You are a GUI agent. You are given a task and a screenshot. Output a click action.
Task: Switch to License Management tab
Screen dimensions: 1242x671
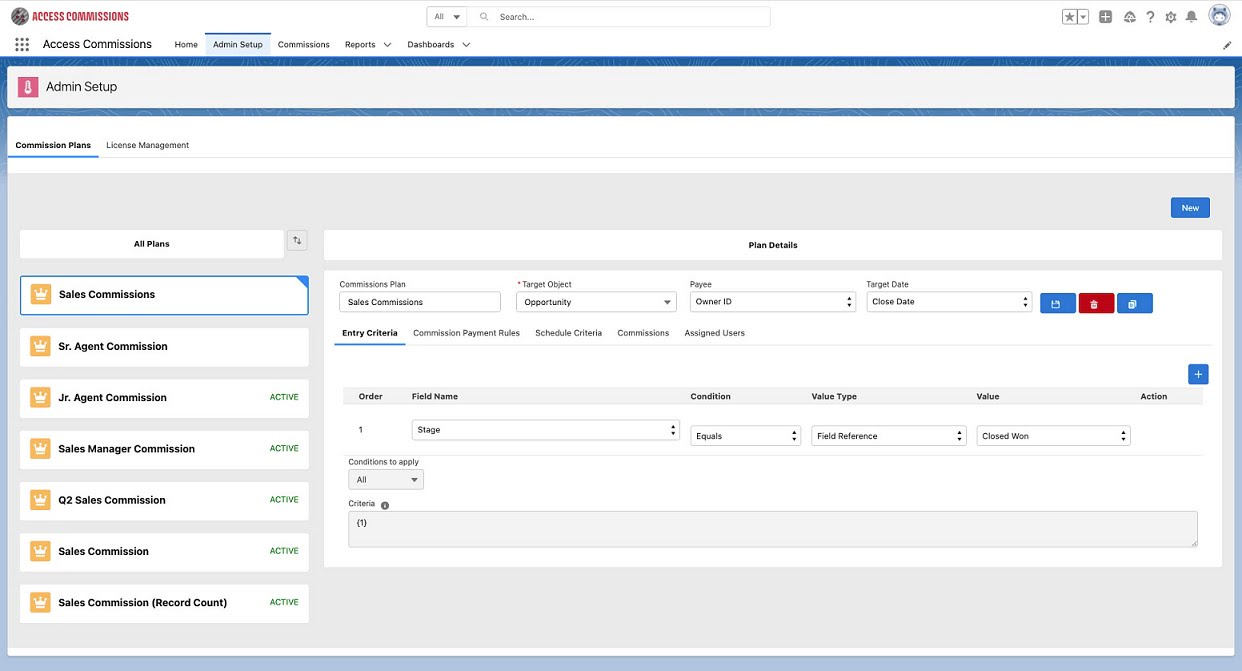click(147, 145)
